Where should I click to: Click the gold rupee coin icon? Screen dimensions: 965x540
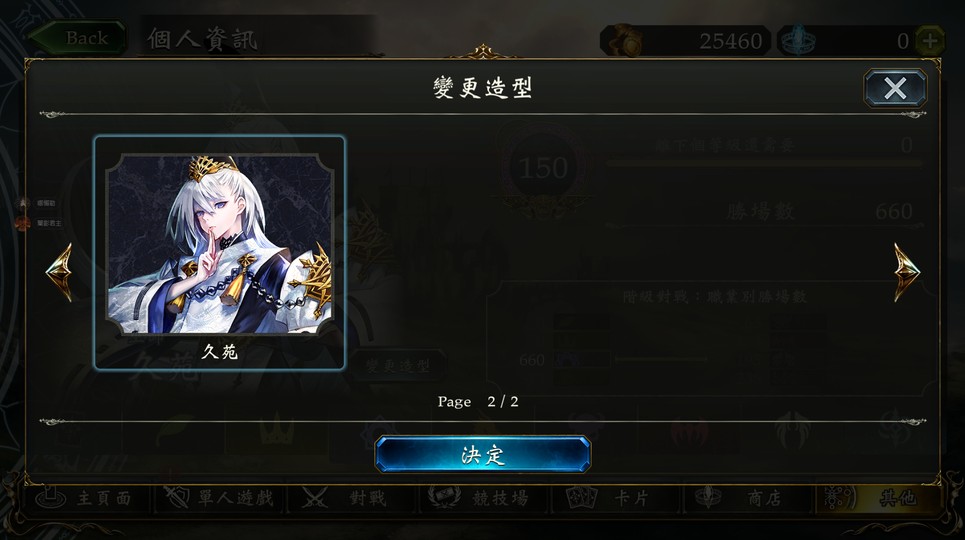point(625,41)
